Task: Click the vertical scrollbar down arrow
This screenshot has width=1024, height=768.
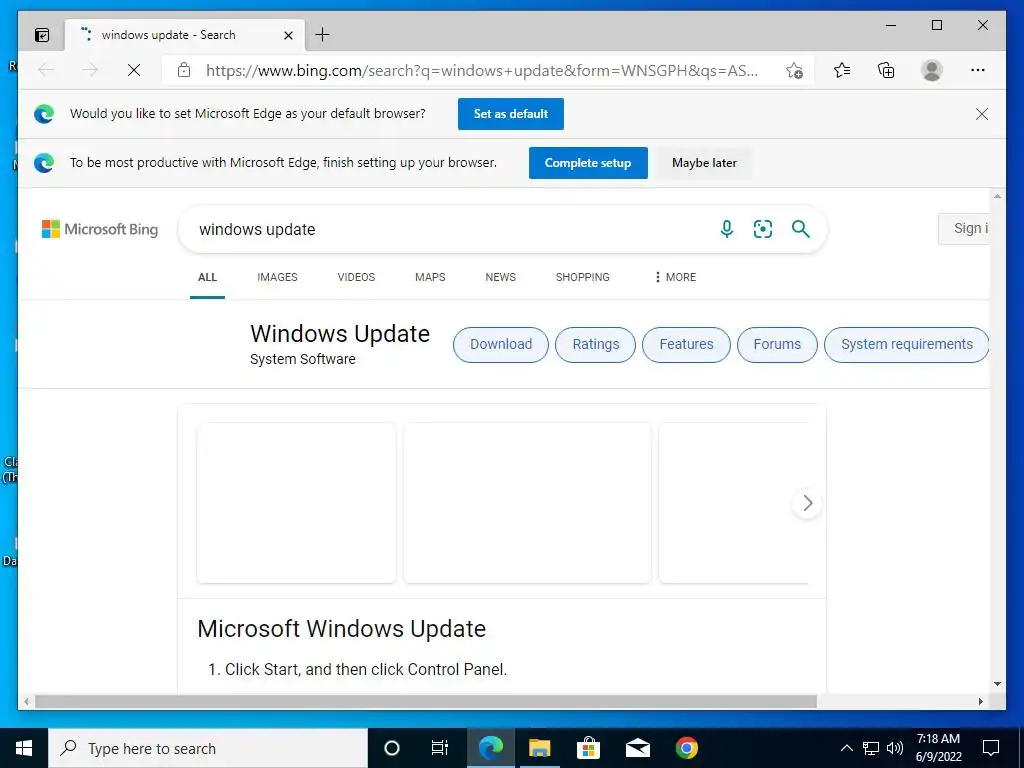Action: [997, 684]
